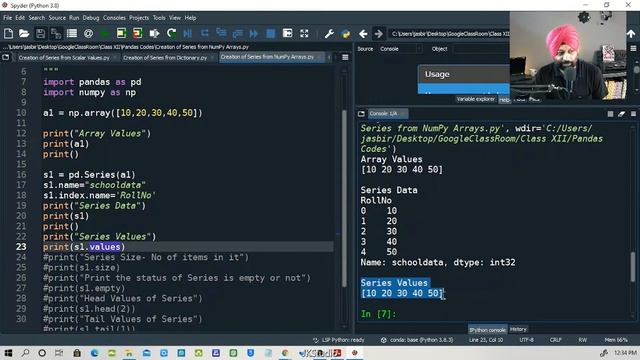Stop debugging with the blue square icon
The height and width of the screenshot is (360, 640).
point(271,33)
